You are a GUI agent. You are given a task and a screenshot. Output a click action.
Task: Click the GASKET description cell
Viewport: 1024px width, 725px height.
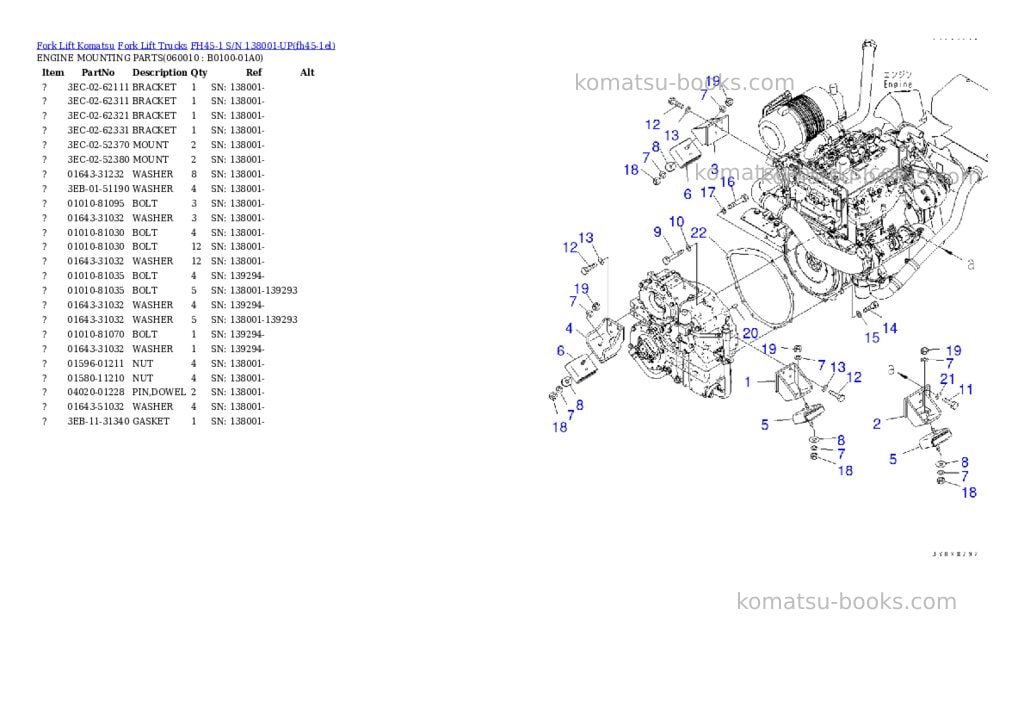151,422
